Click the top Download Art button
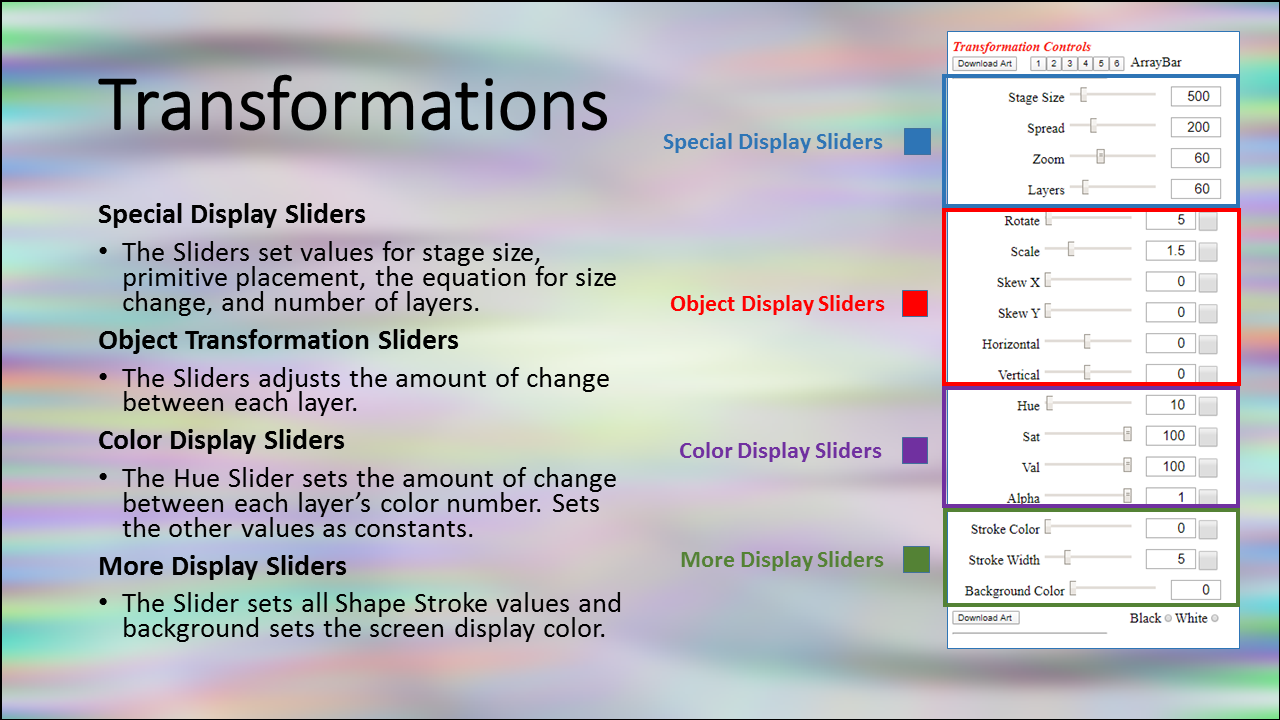This screenshot has width=1280, height=720. (x=985, y=63)
